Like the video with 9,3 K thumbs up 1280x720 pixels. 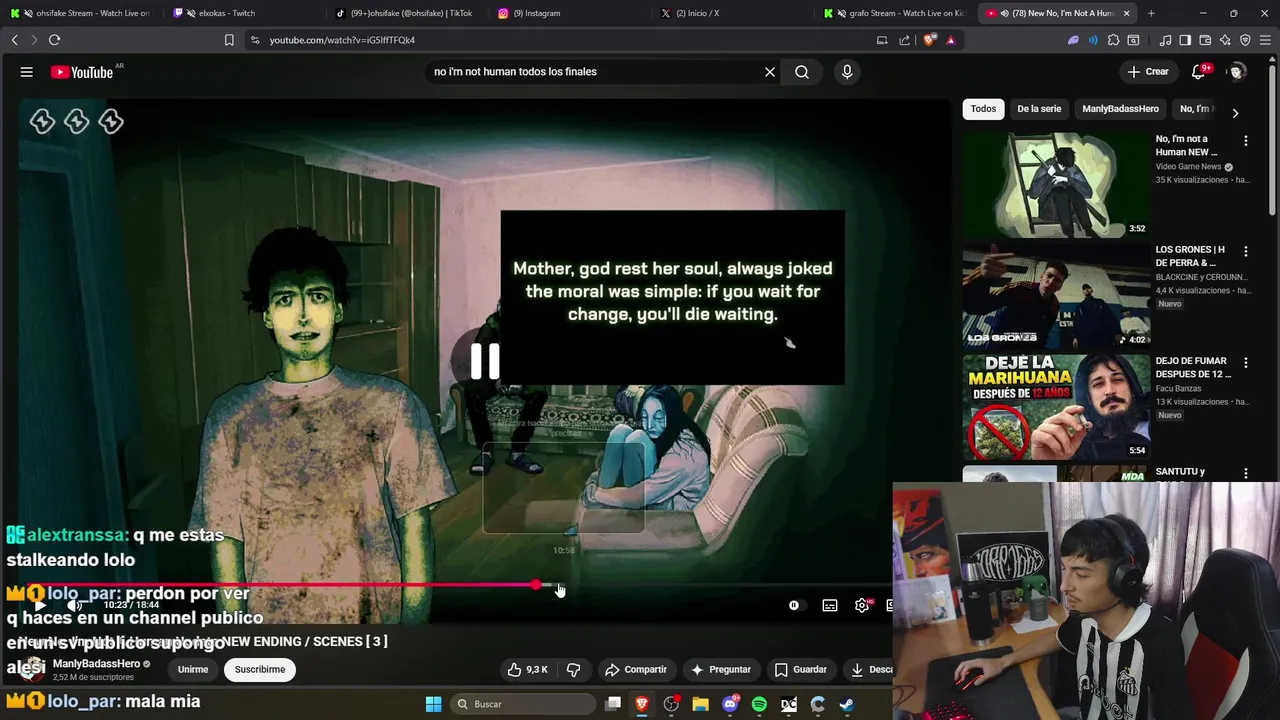(x=527, y=670)
